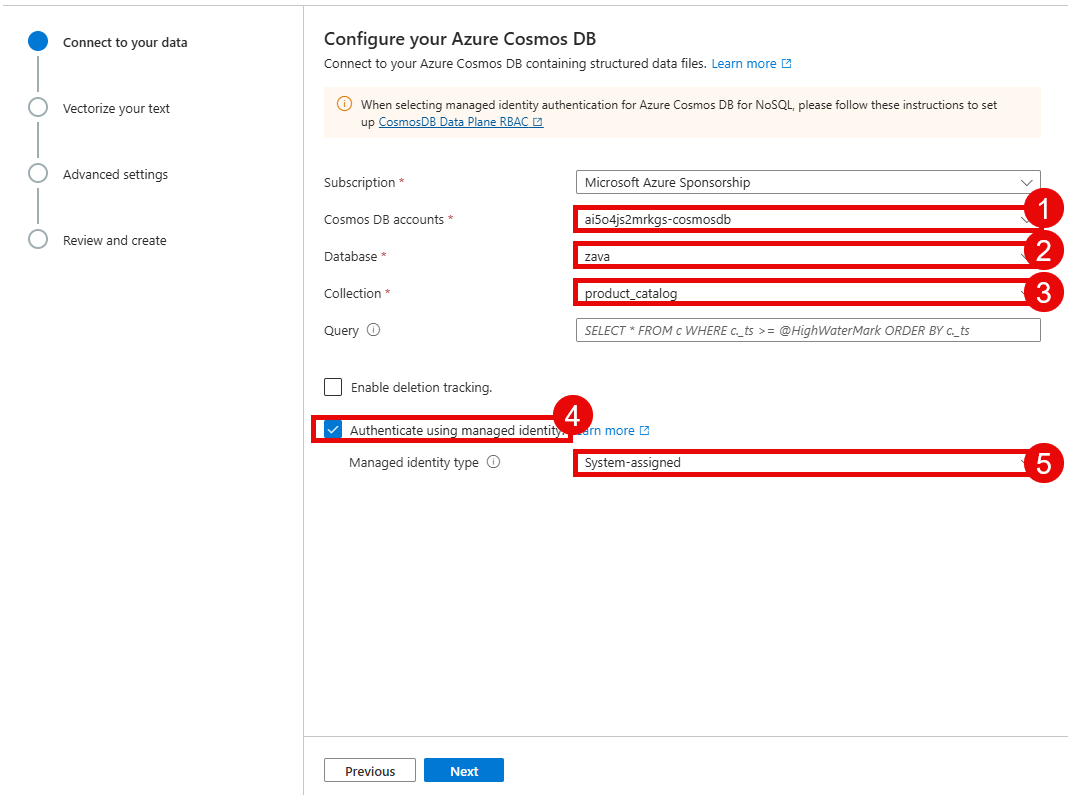The width and height of the screenshot is (1068, 795).
Task: Click the Next button
Action: click(463, 770)
